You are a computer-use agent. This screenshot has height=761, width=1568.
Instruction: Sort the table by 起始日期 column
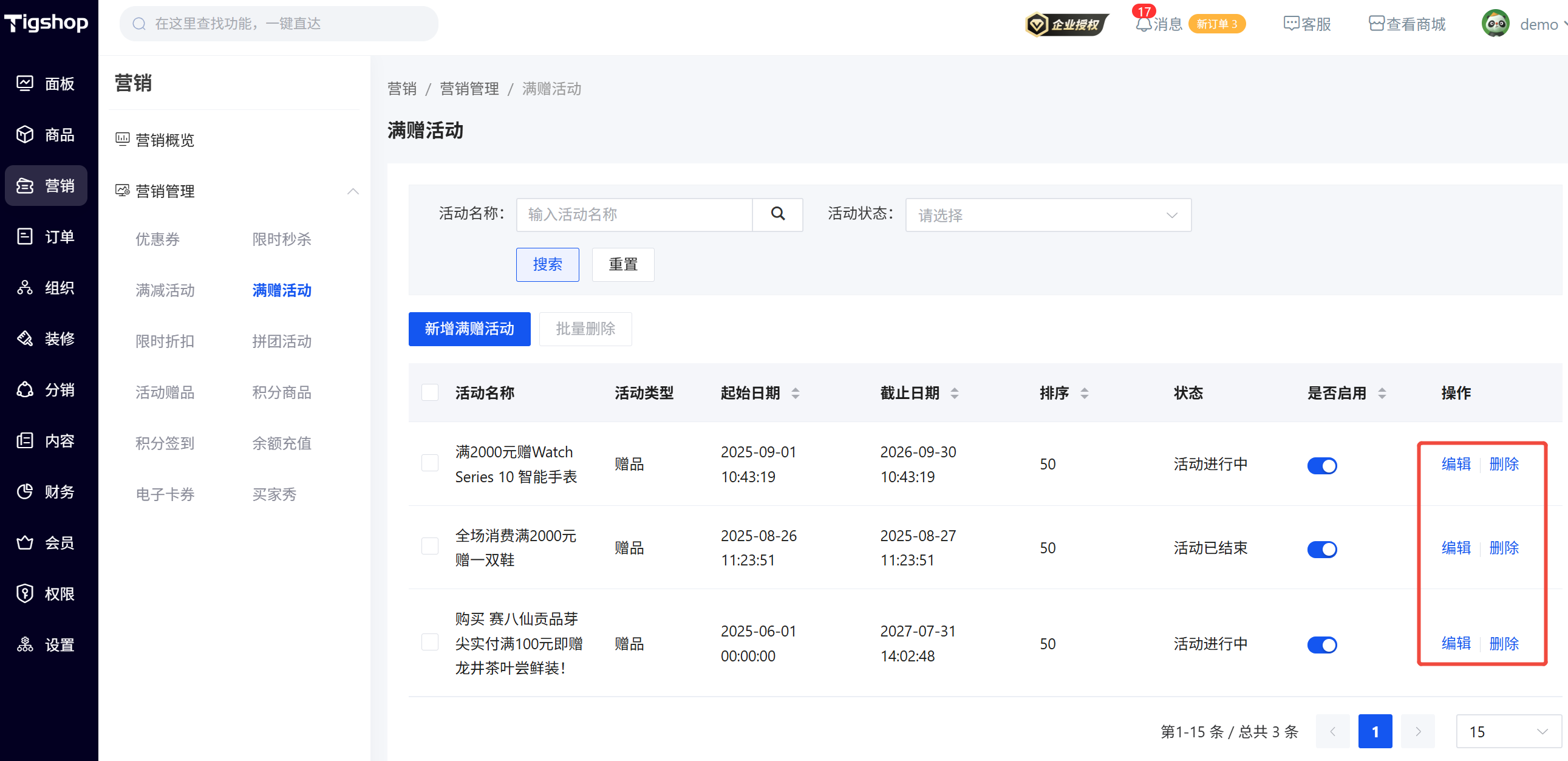click(795, 394)
